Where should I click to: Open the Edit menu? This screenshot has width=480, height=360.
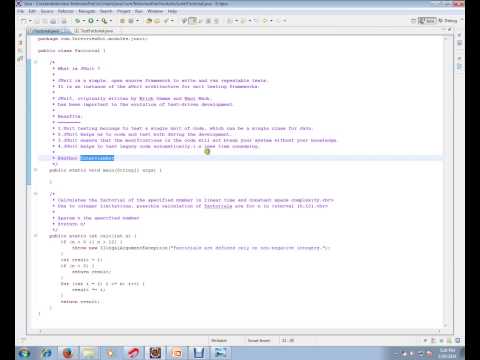[x=32, y=11]
